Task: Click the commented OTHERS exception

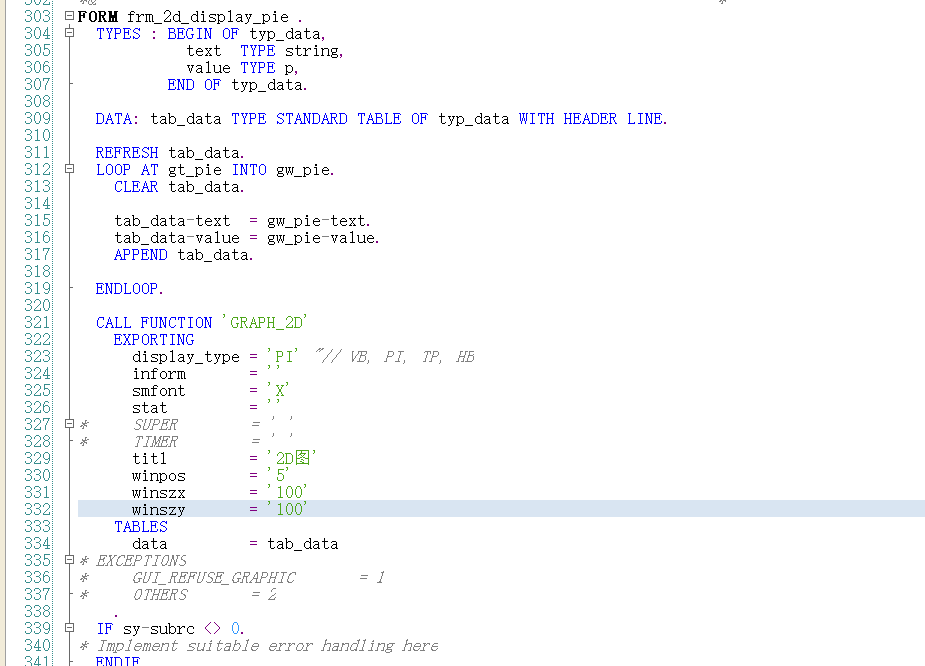Action: pyautogui.click(x=160, y=595)
